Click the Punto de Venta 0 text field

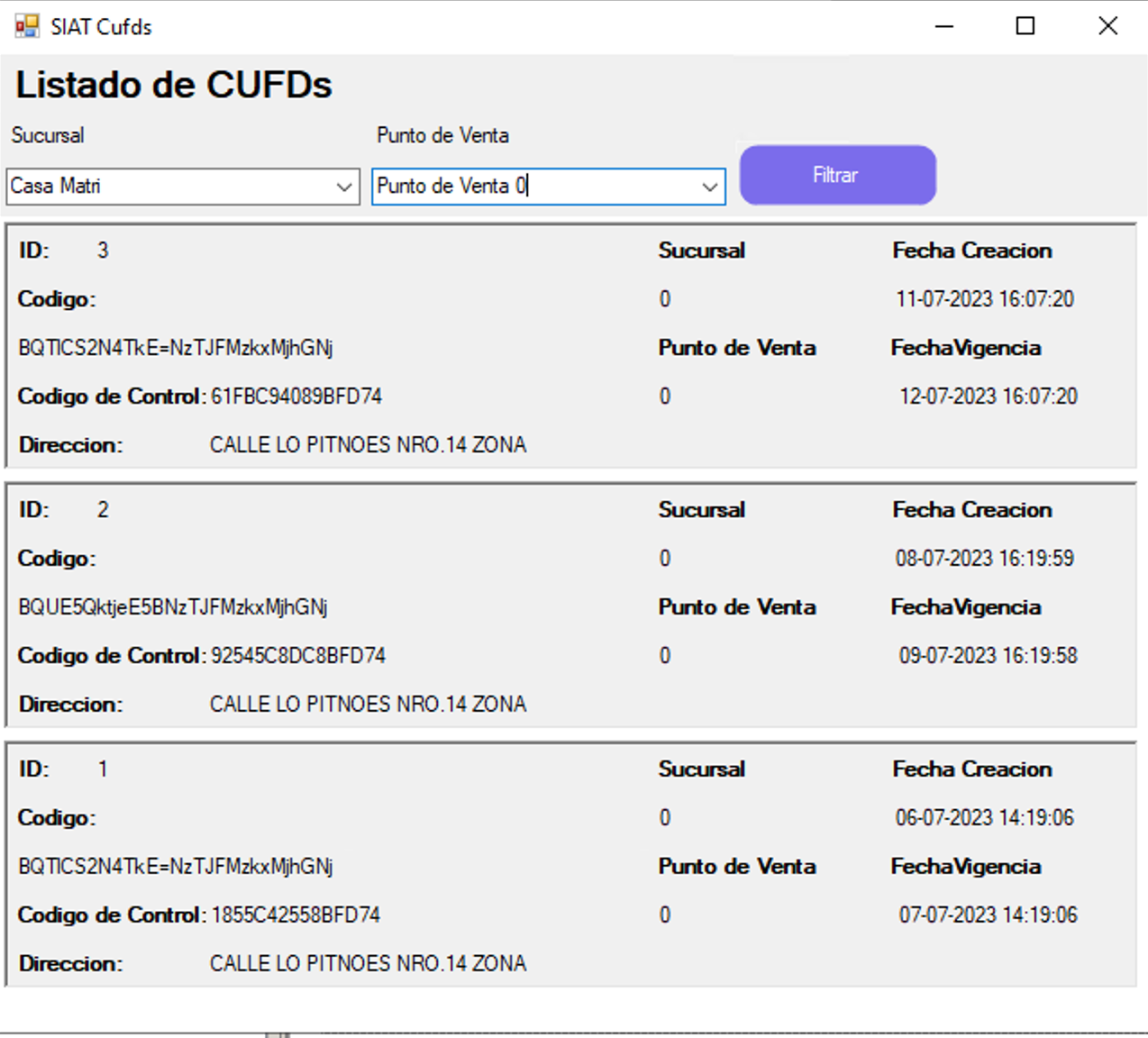(532, 187)
